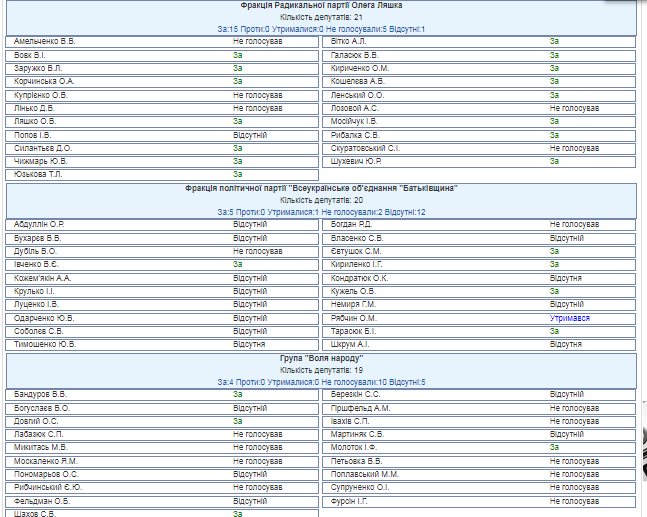The width and height of the screenshot is (647, 517).
Task: Click on Шкрум А.І.
Action: click(x=349, y=345)
